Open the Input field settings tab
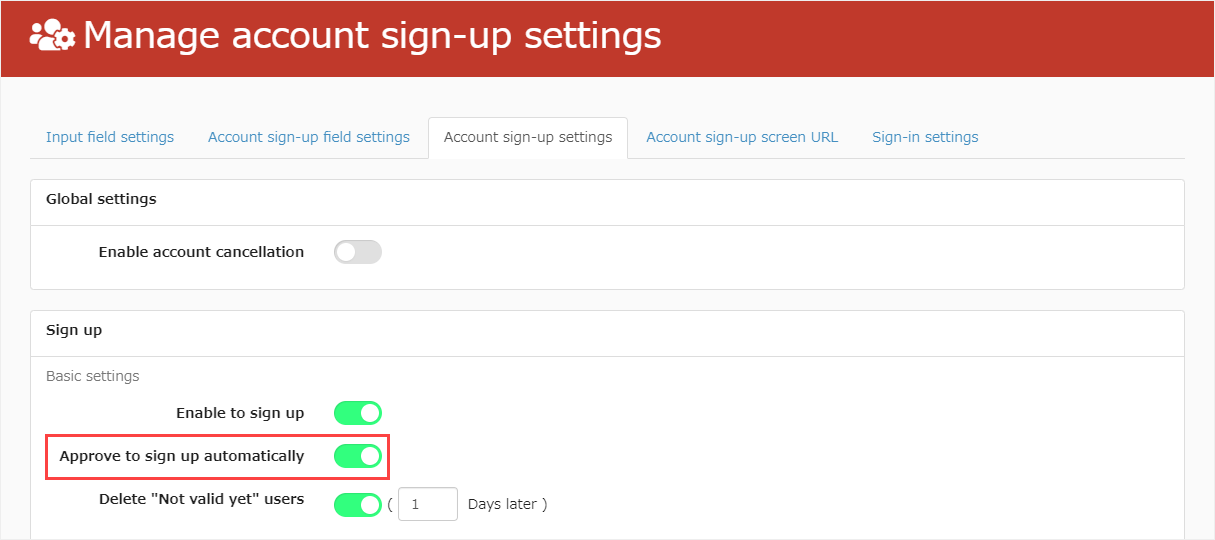Screen dimensions: 1215x540 coord(110,137)
